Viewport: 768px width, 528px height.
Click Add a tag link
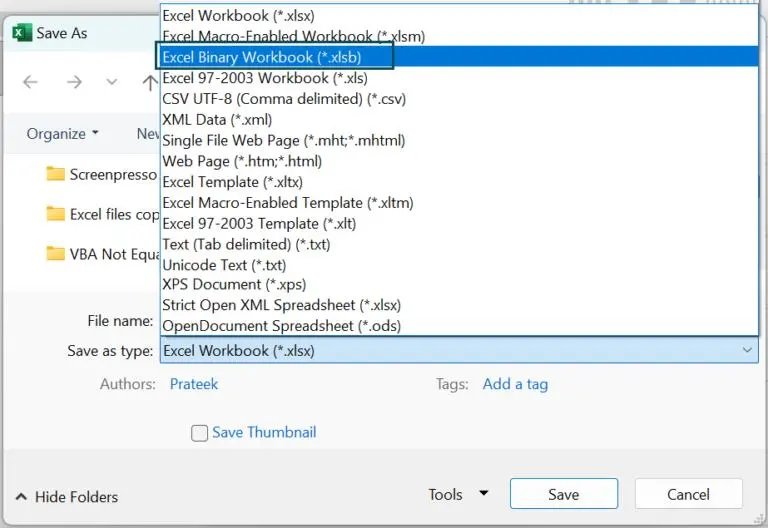pyautogui.click(x=515, y=384)
